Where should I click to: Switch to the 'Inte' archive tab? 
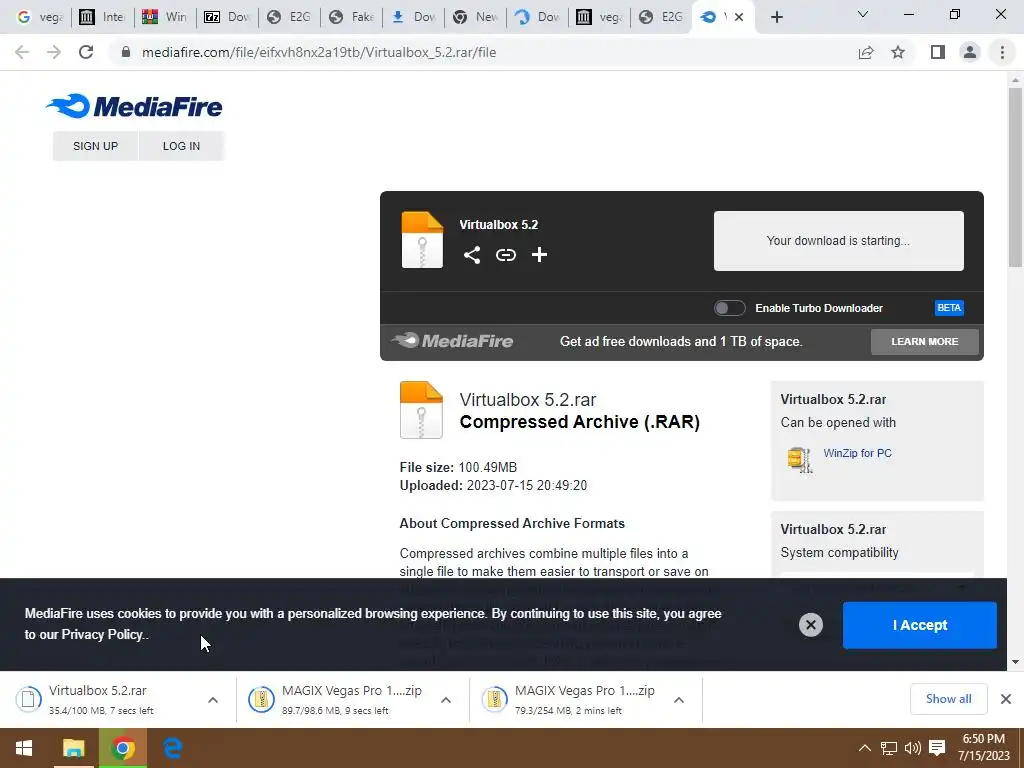coord(103,17)
